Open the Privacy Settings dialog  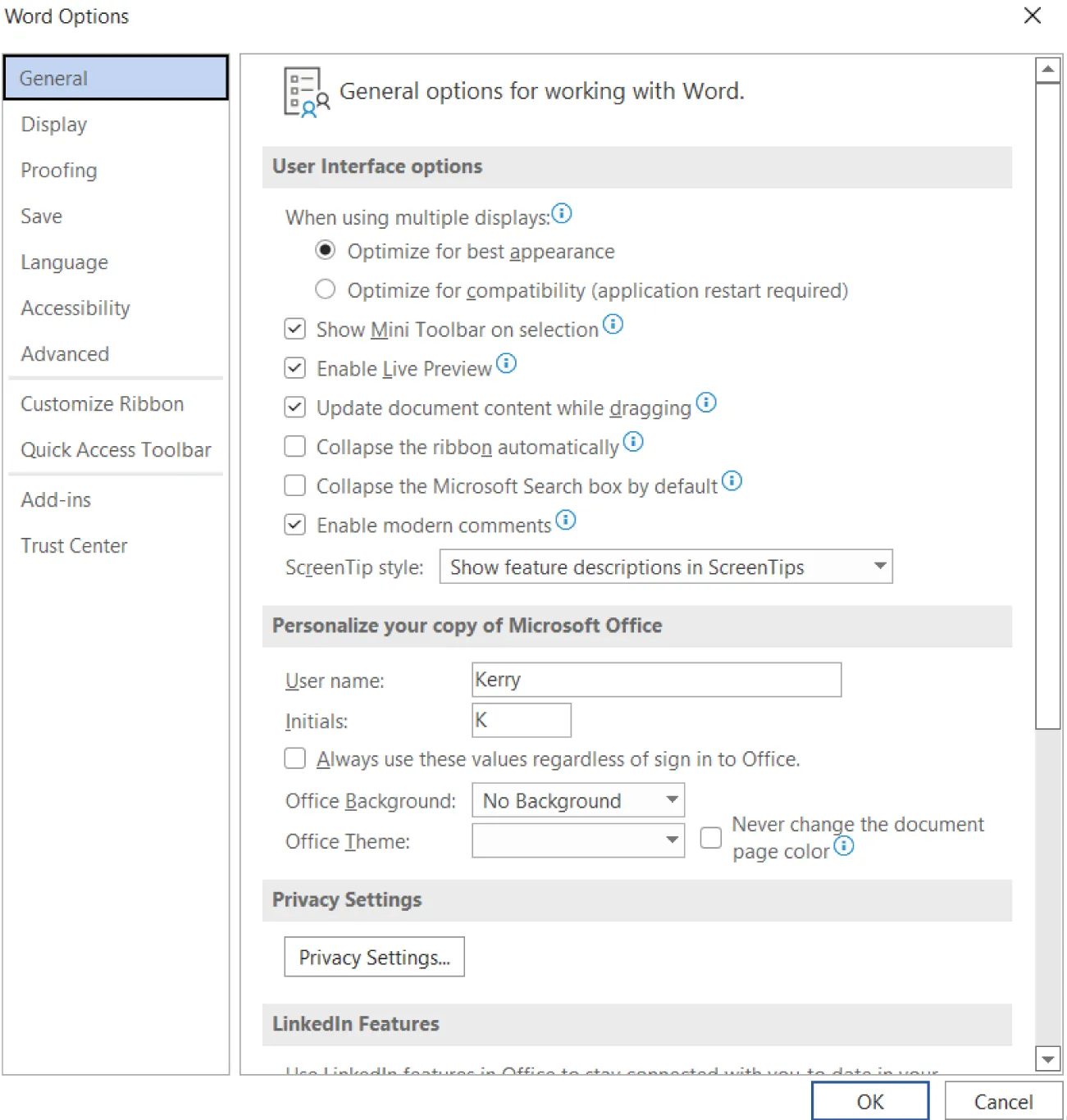[373, 957]
